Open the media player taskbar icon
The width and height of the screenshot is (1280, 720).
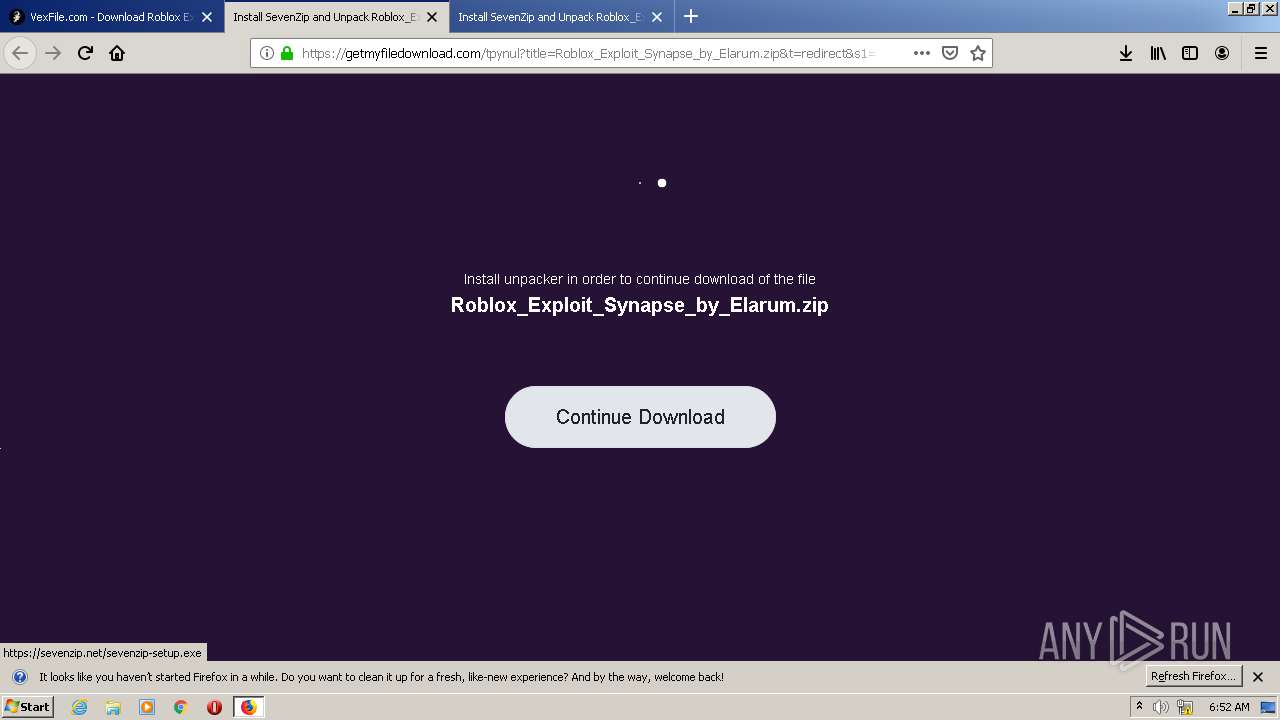pos(147,707)
